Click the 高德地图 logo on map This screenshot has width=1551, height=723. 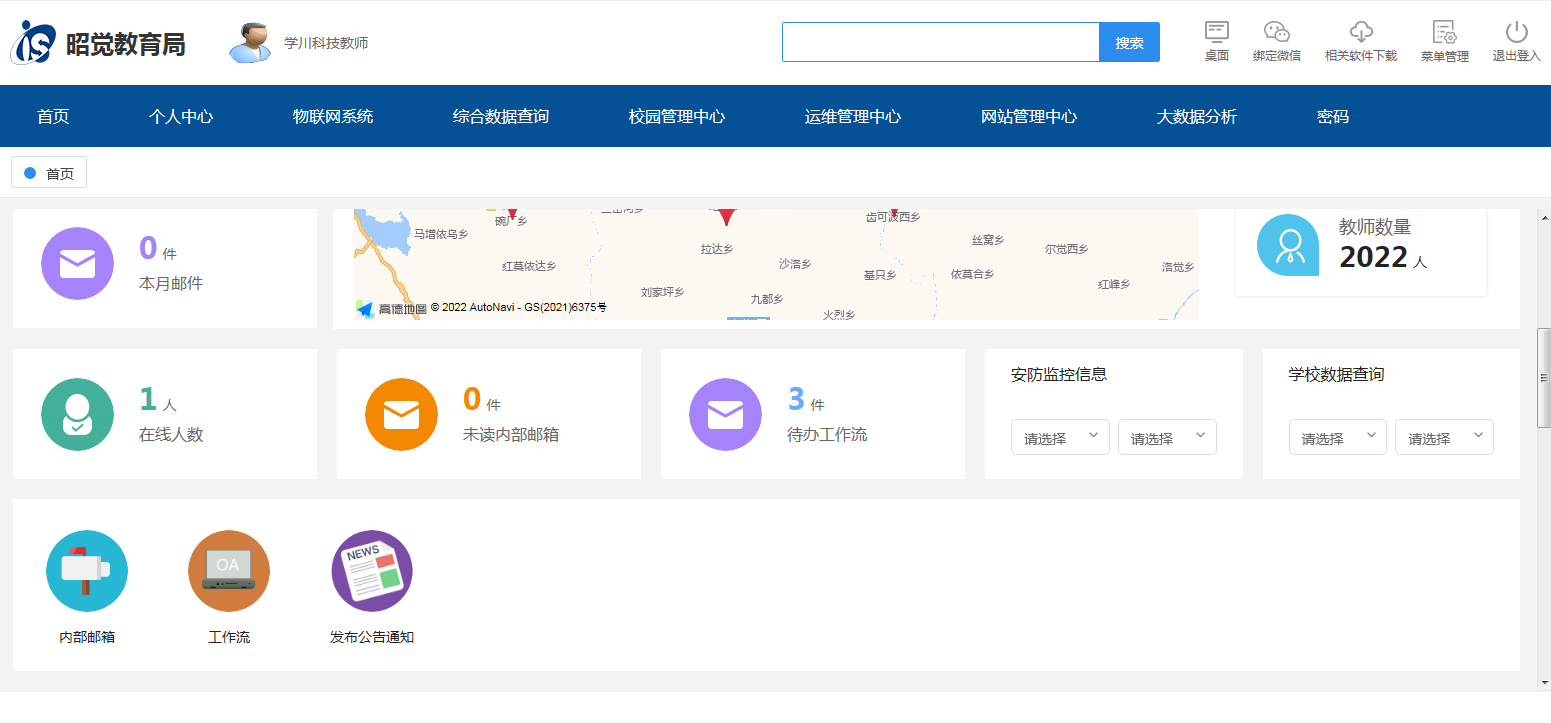click(x=392, y=309)
